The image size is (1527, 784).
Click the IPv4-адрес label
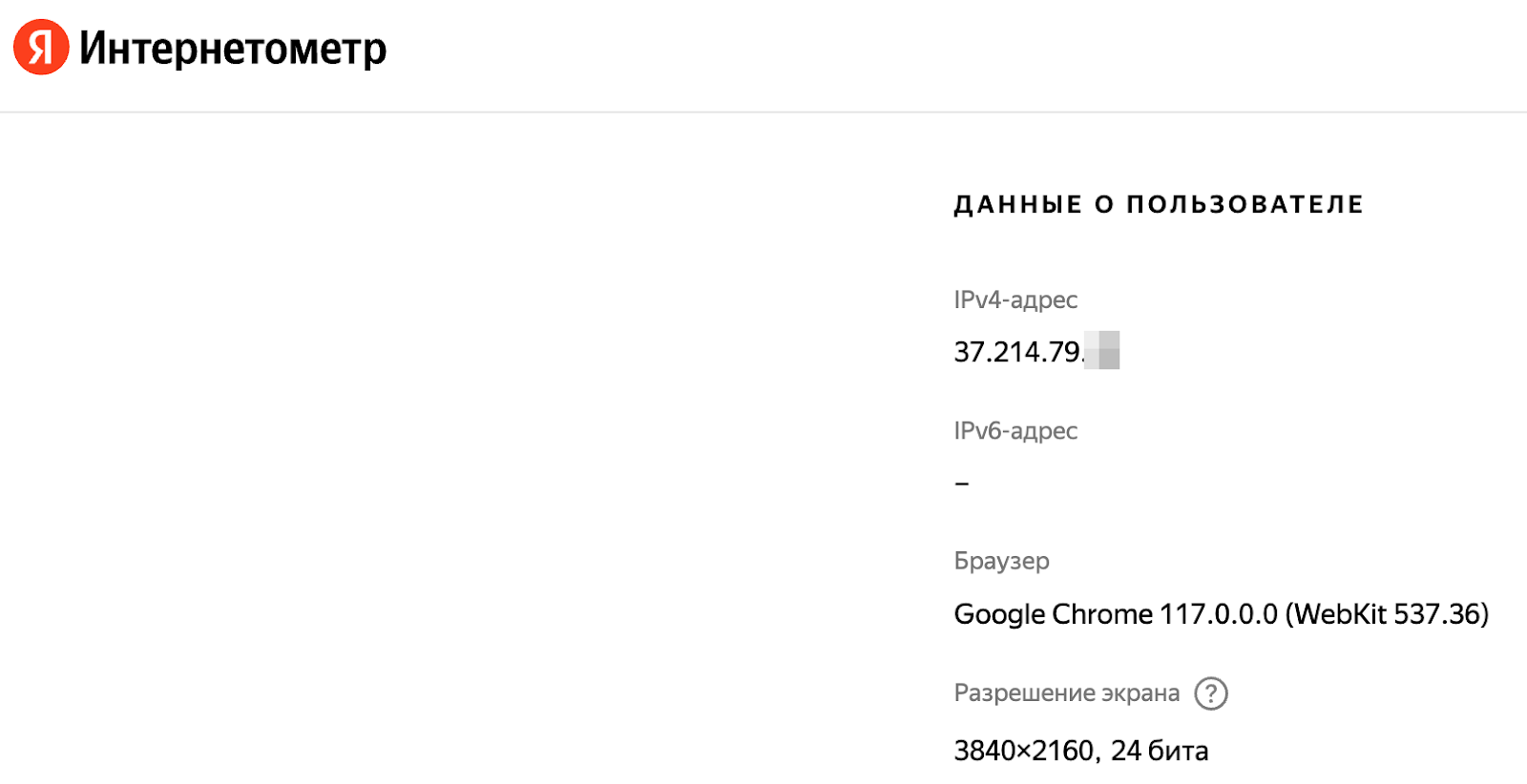(x=1015, y=299)
